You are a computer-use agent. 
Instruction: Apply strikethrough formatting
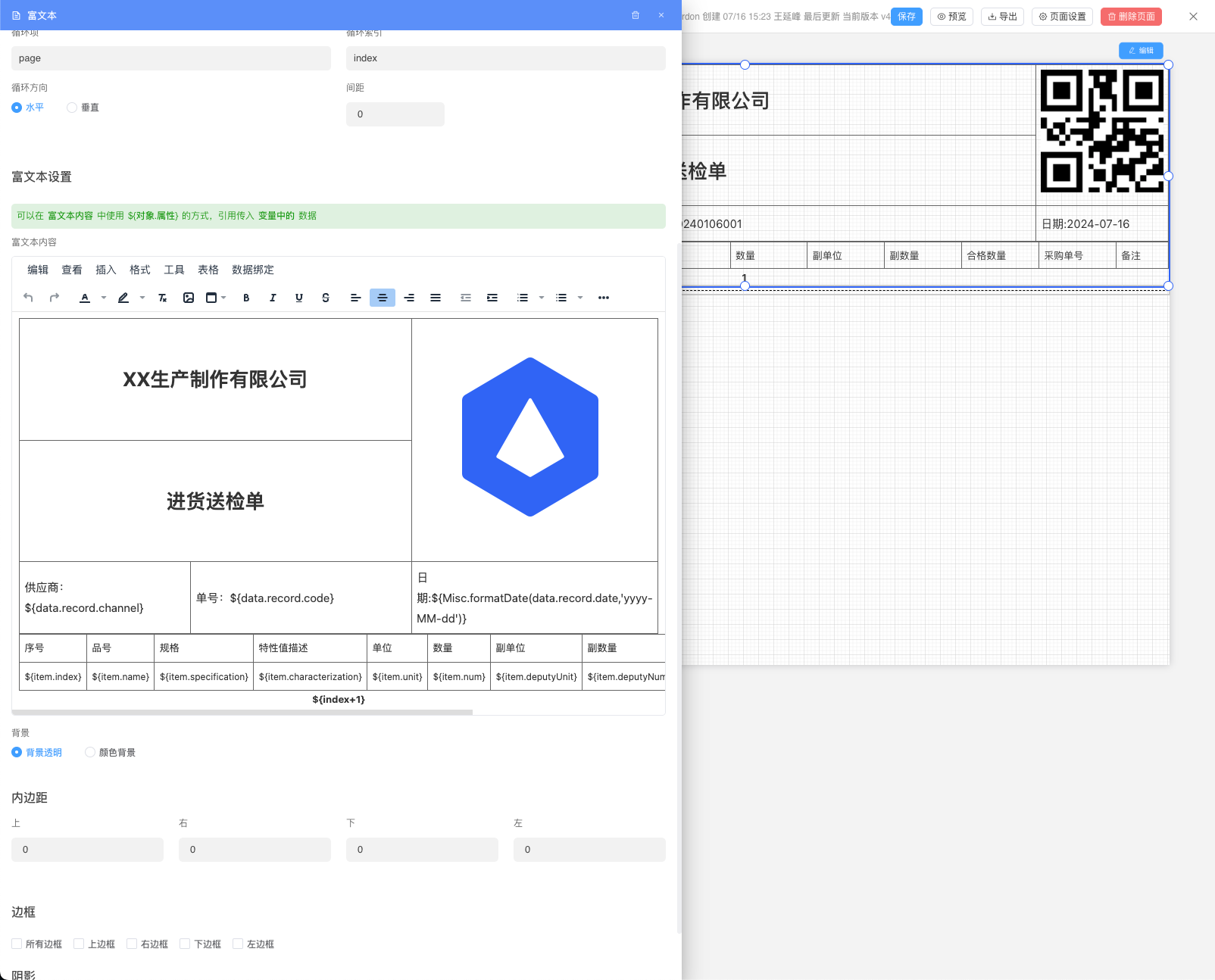pos(326,297)
